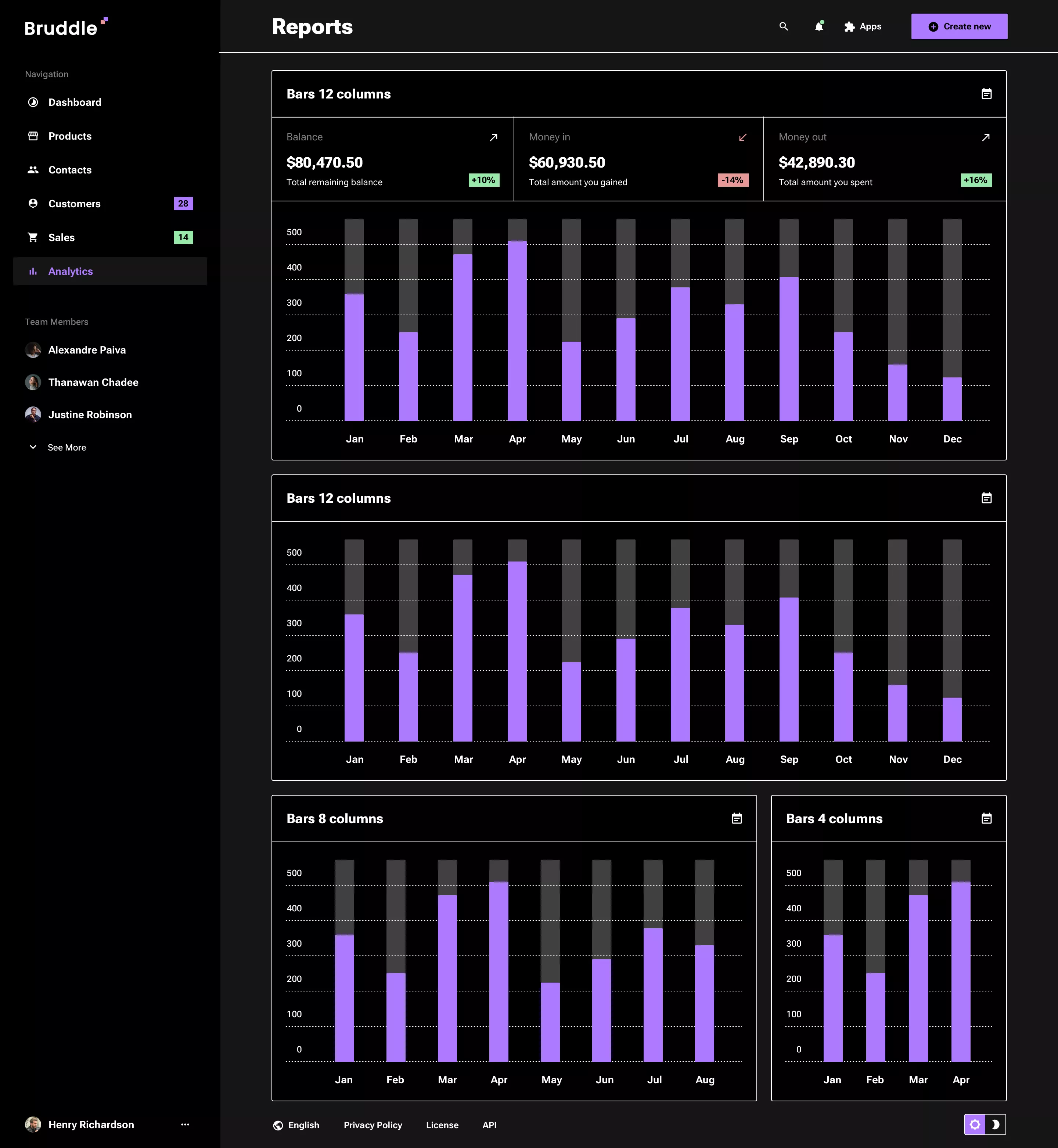The width and height of the screenshot is (1058, 1148).
Task: Enable light mode with the sun toggle
Action: point(975,1124)
